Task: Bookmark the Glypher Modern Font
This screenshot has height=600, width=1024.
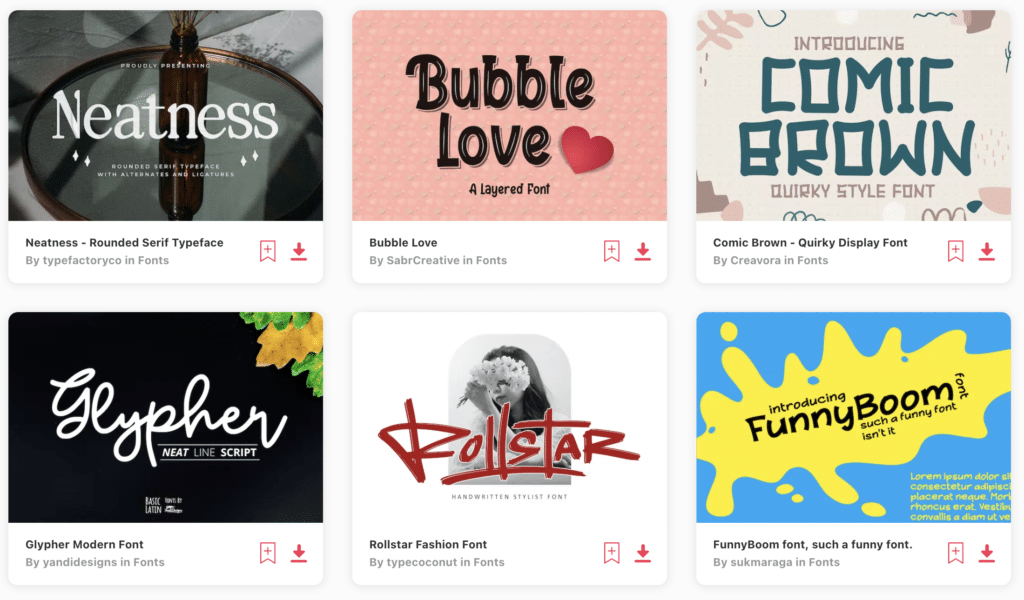Action: pyautogui.click(x=268, y=553)
